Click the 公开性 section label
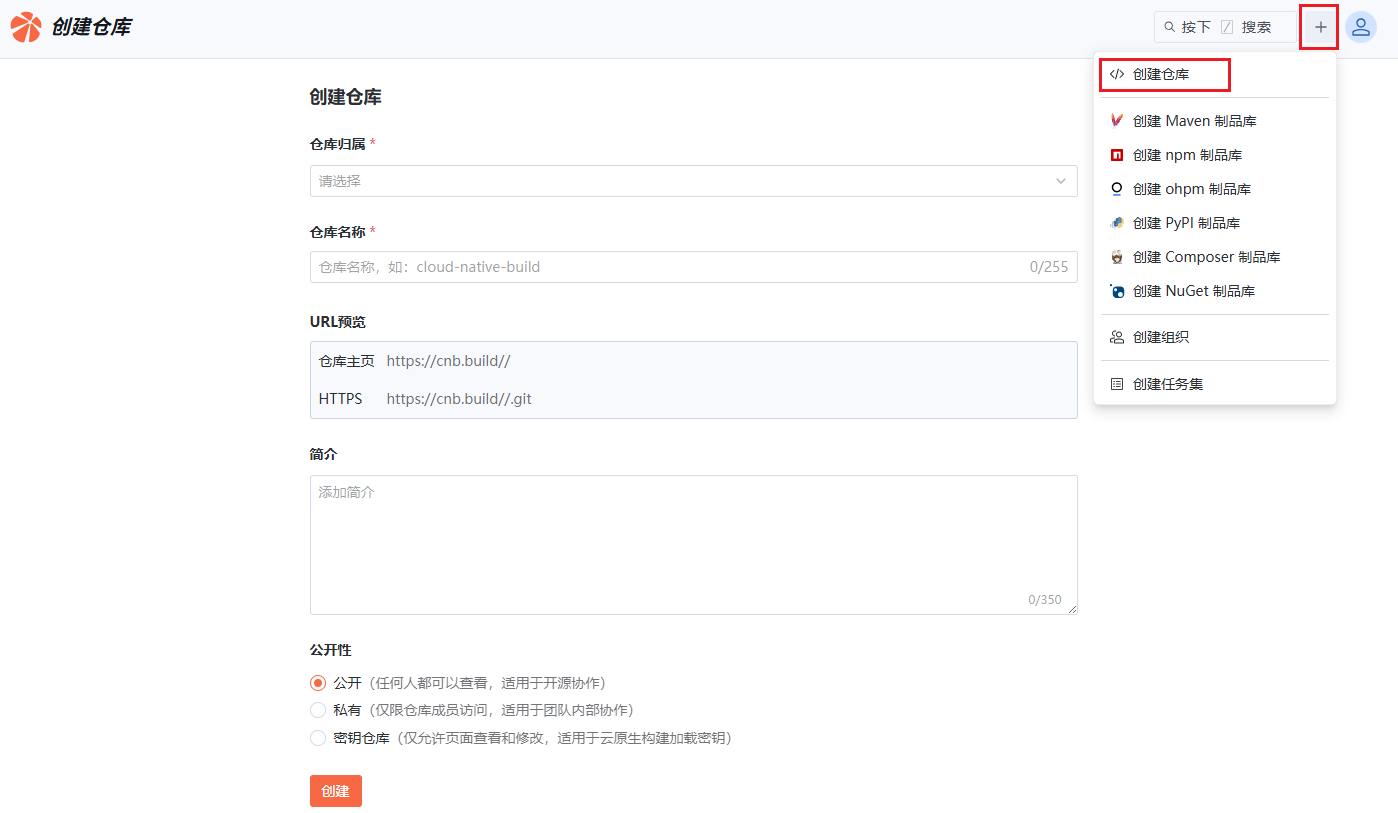 [x=331, y=650]
